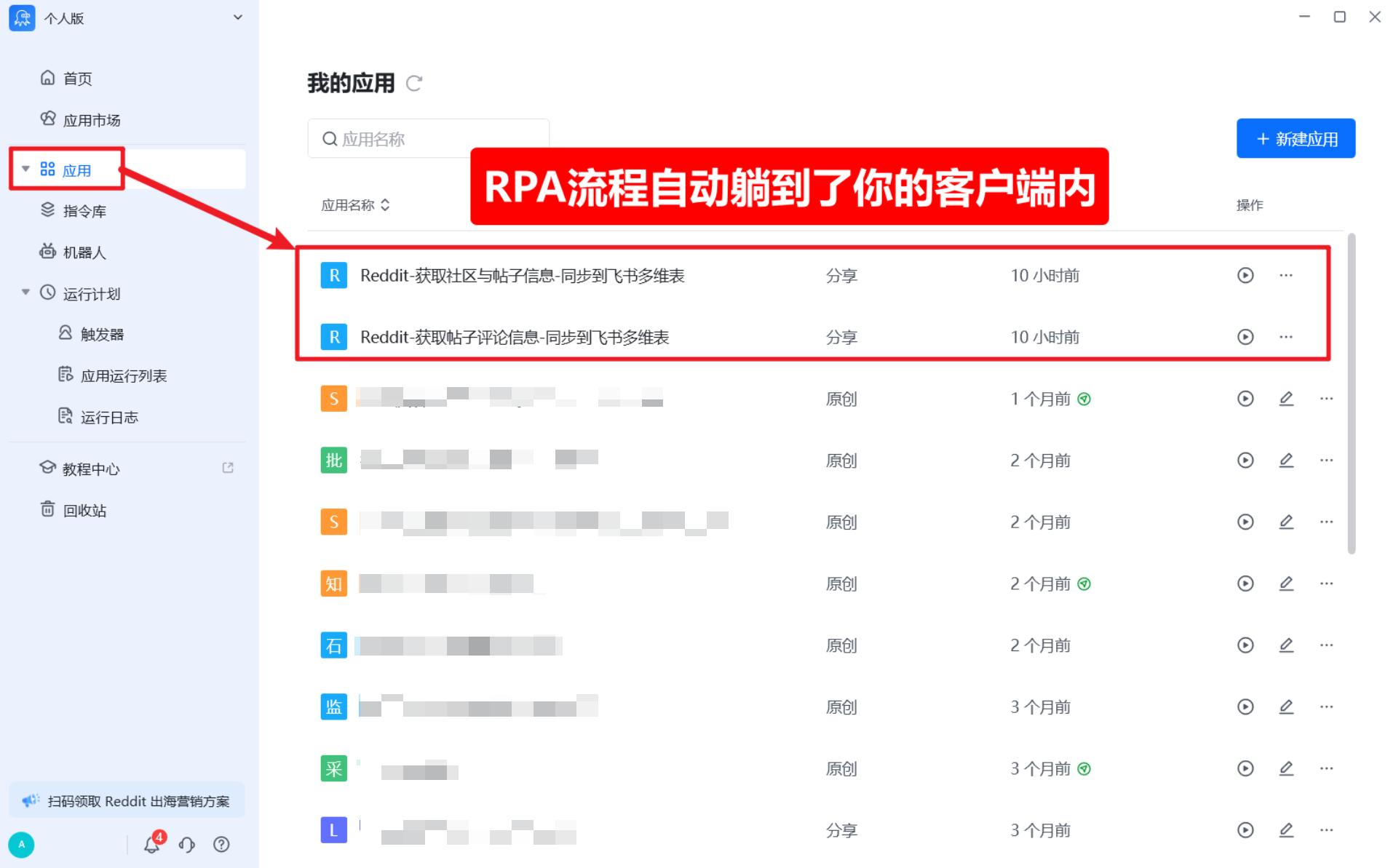Click the green published badge on 采 row

click(x=1084, y=768)
